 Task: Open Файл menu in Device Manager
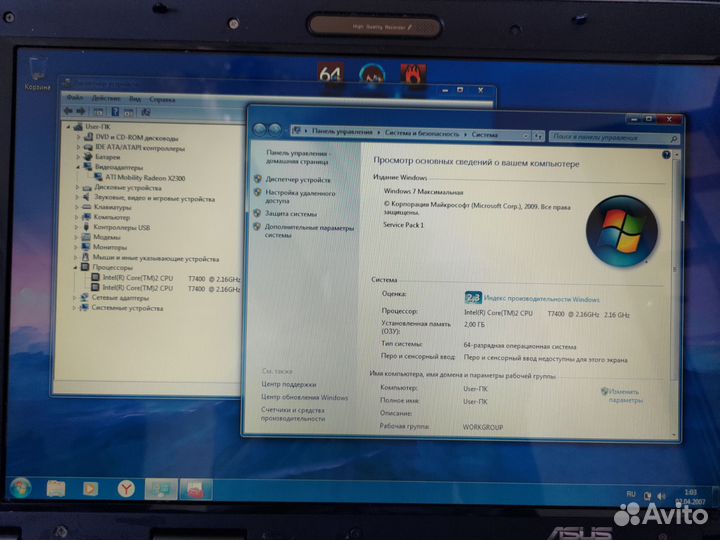click(x=75, y=97)
